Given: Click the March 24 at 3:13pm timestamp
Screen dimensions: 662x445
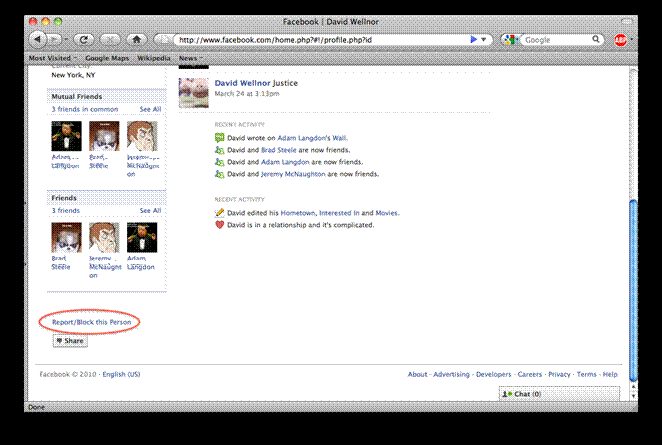Looking at the screenshot, I should (x=247, y=93).
